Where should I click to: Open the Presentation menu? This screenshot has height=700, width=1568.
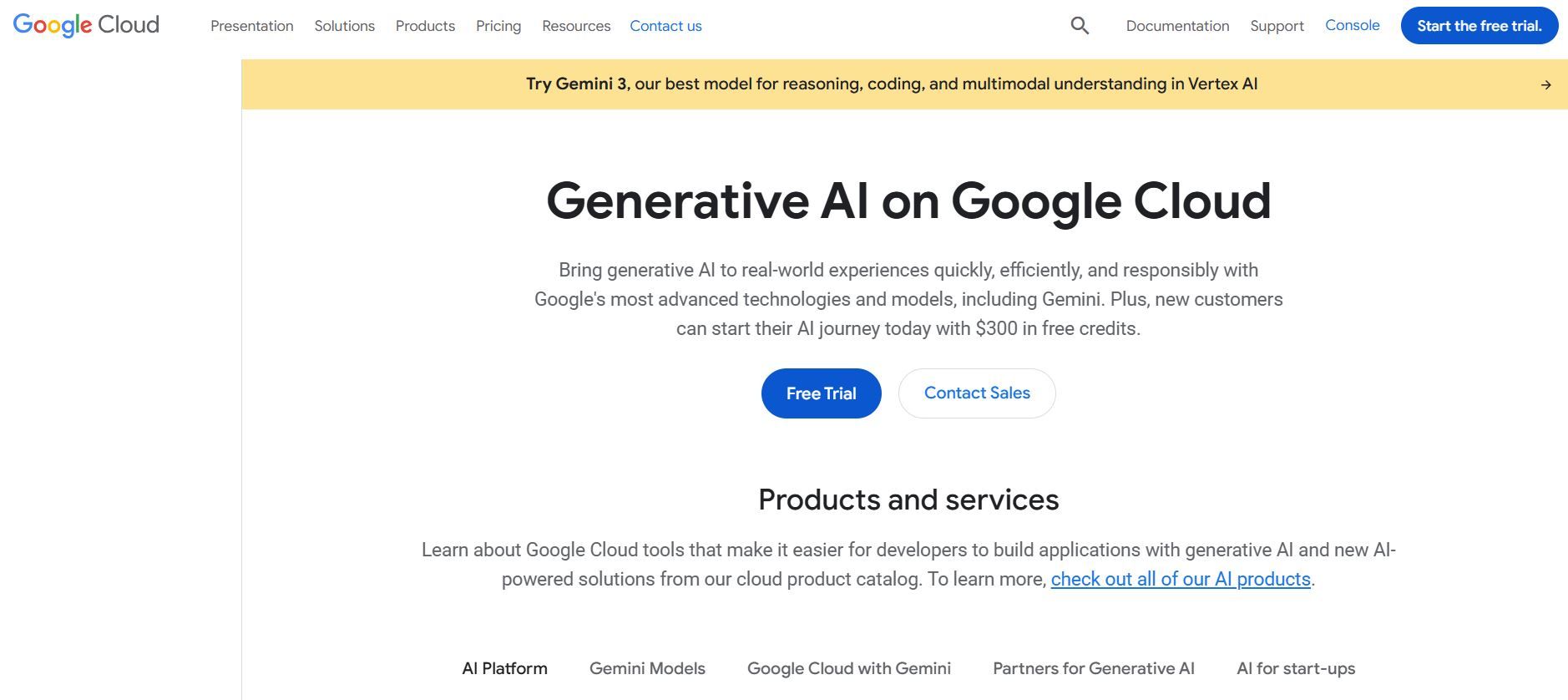pyautogui.click(x=251, y=26)
